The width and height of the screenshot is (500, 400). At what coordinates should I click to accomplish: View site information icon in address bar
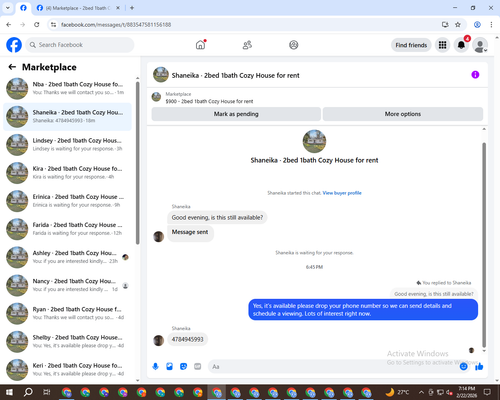(53, 25)
